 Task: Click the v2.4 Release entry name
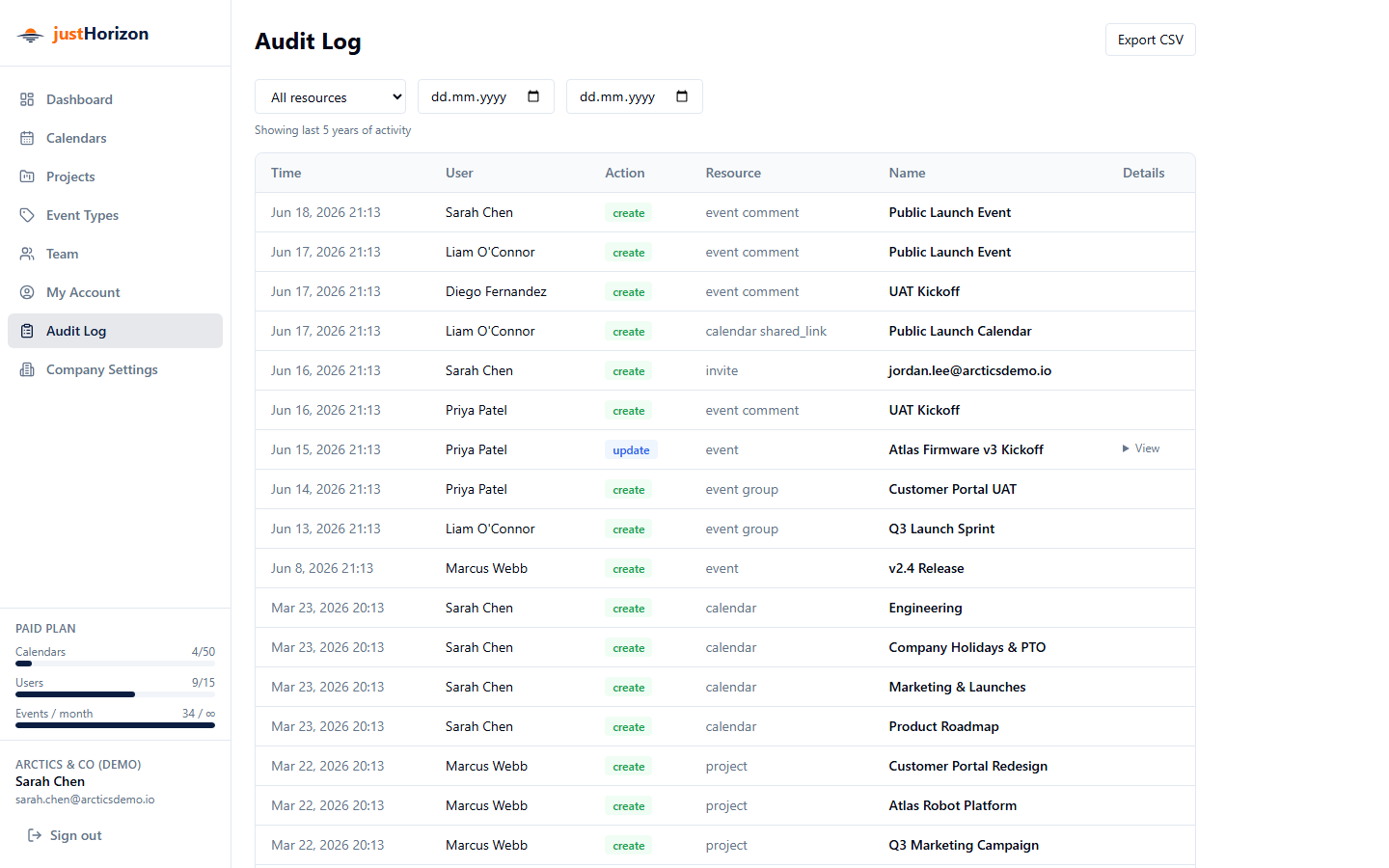pos(926,568)
